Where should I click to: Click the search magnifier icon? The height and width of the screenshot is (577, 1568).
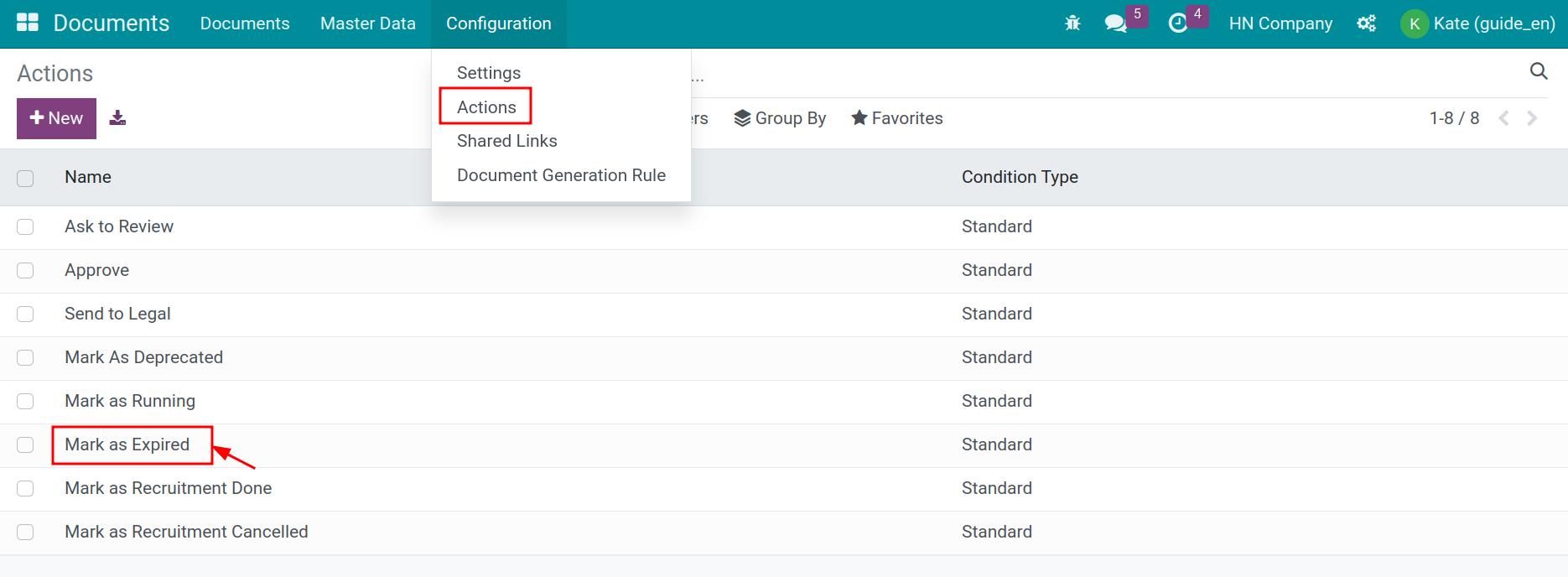[x=1539, y=71]
